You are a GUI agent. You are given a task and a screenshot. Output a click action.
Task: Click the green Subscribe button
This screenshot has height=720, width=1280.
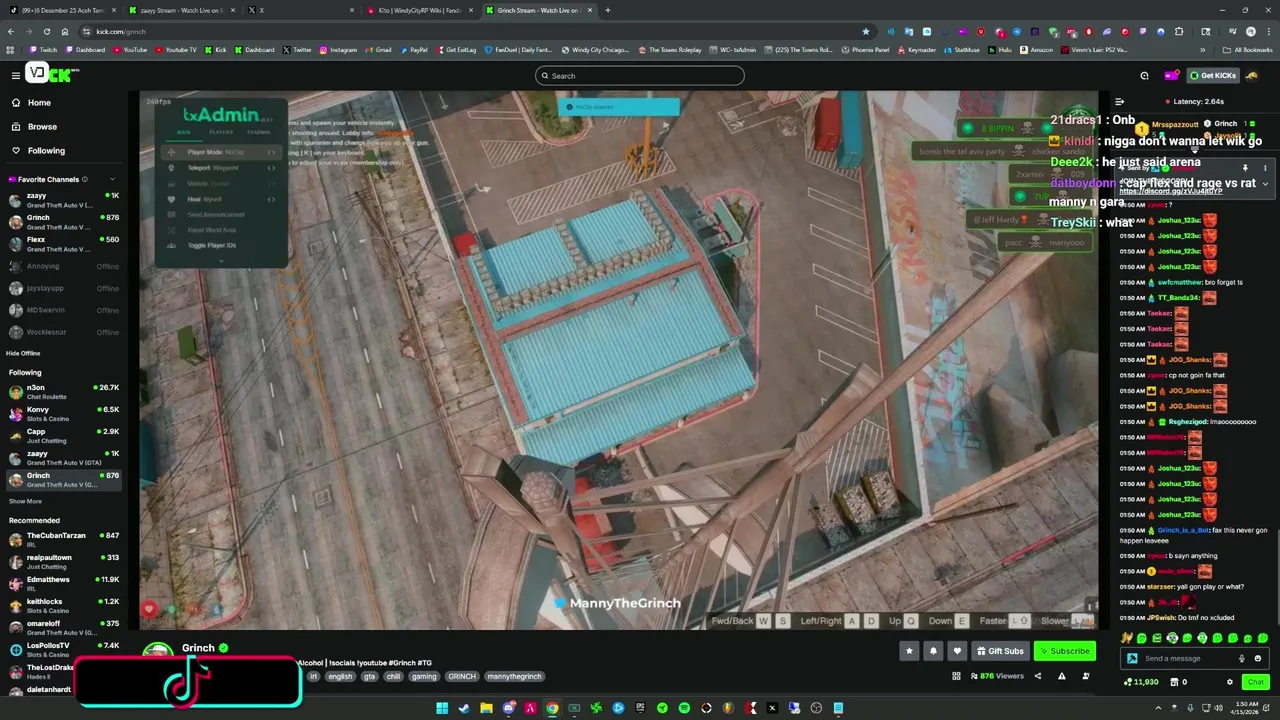[1064, 651]
